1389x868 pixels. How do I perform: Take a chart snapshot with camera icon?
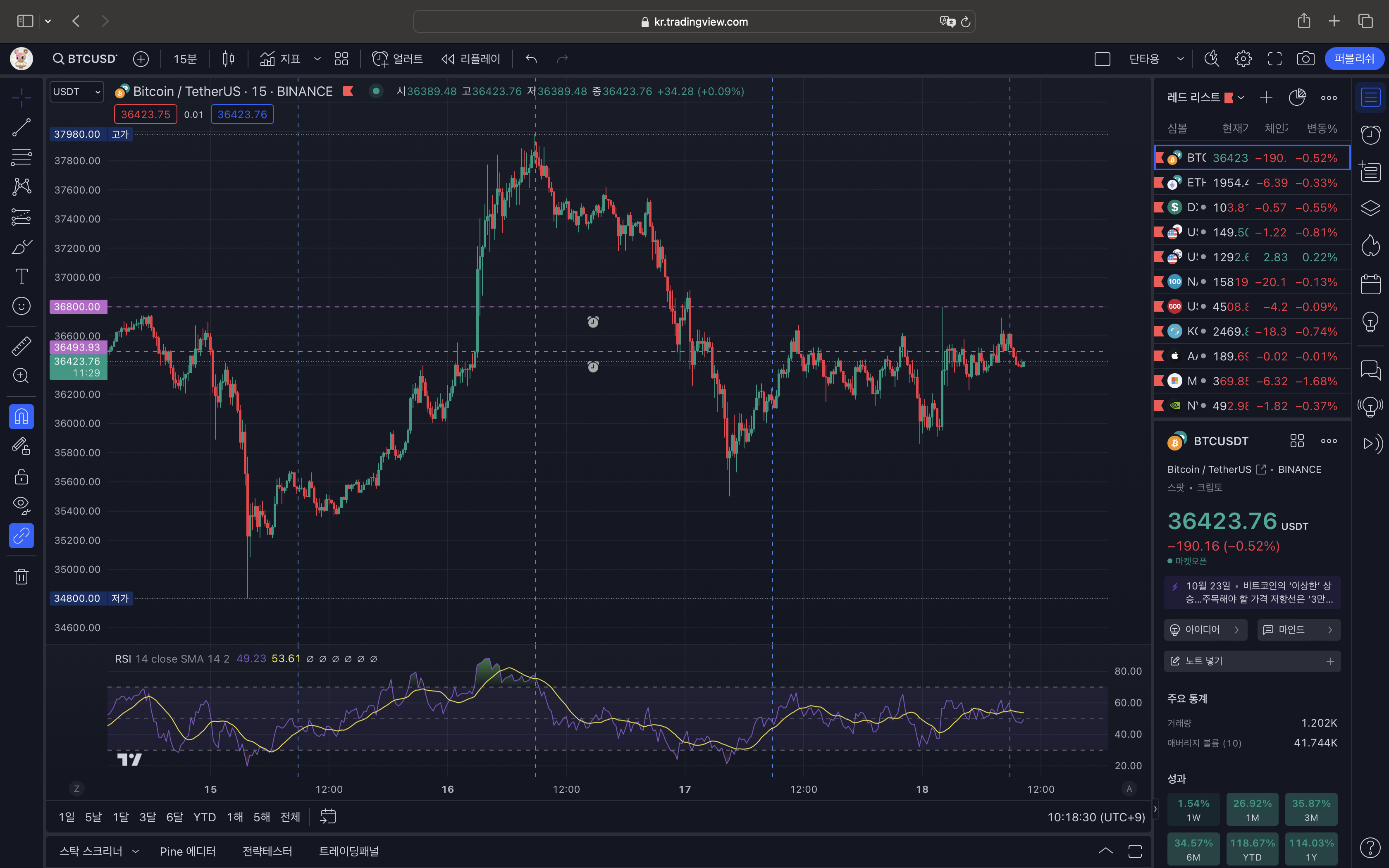click(1306, 59)
